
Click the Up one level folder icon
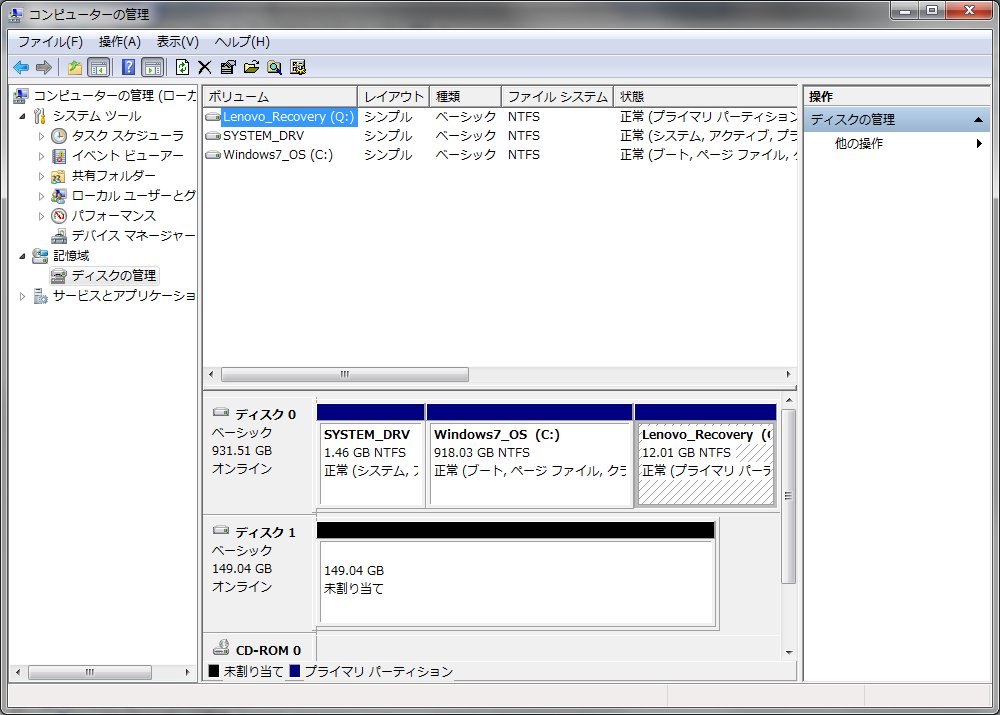tap(75, 67)
